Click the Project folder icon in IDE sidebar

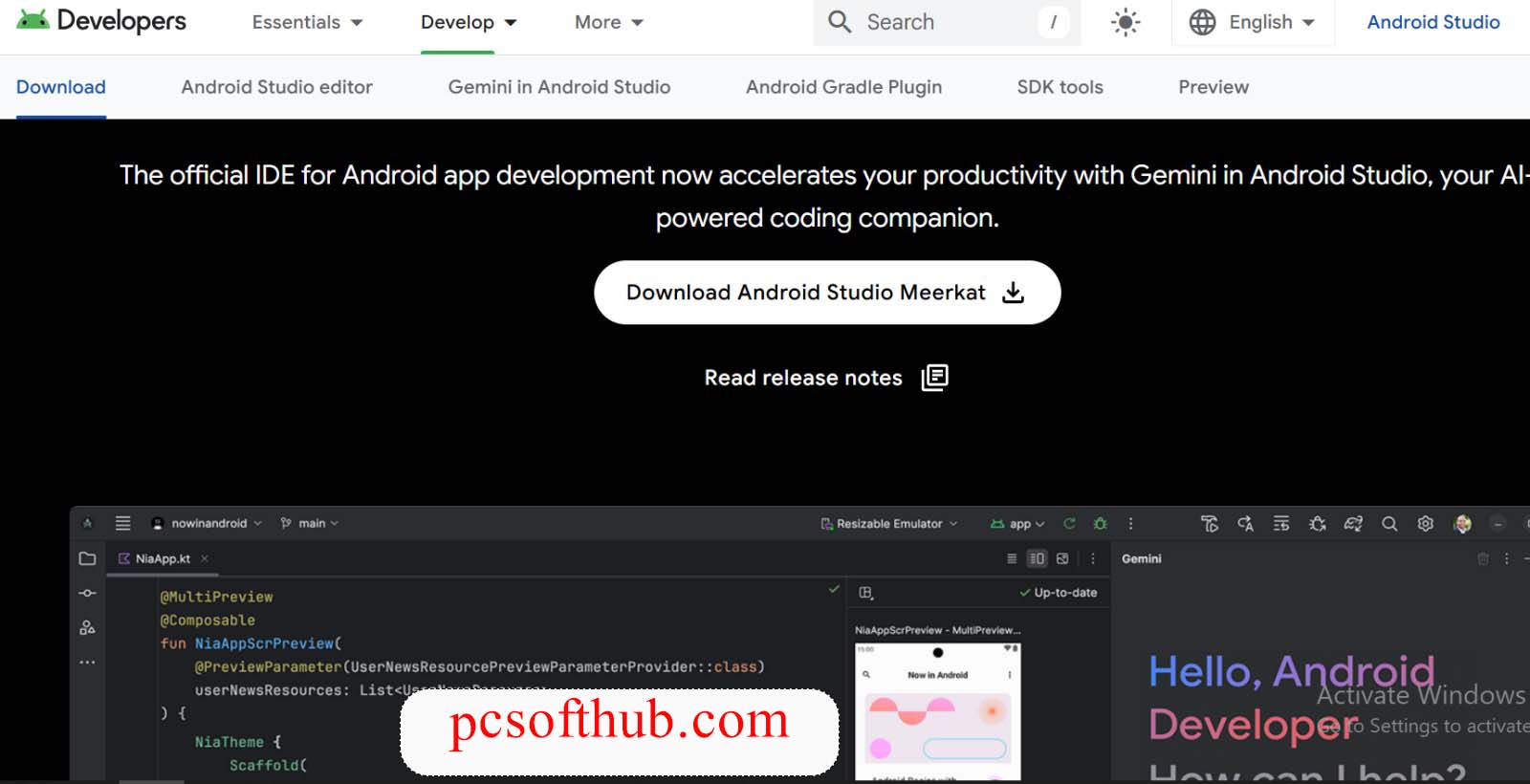point(87,558)
